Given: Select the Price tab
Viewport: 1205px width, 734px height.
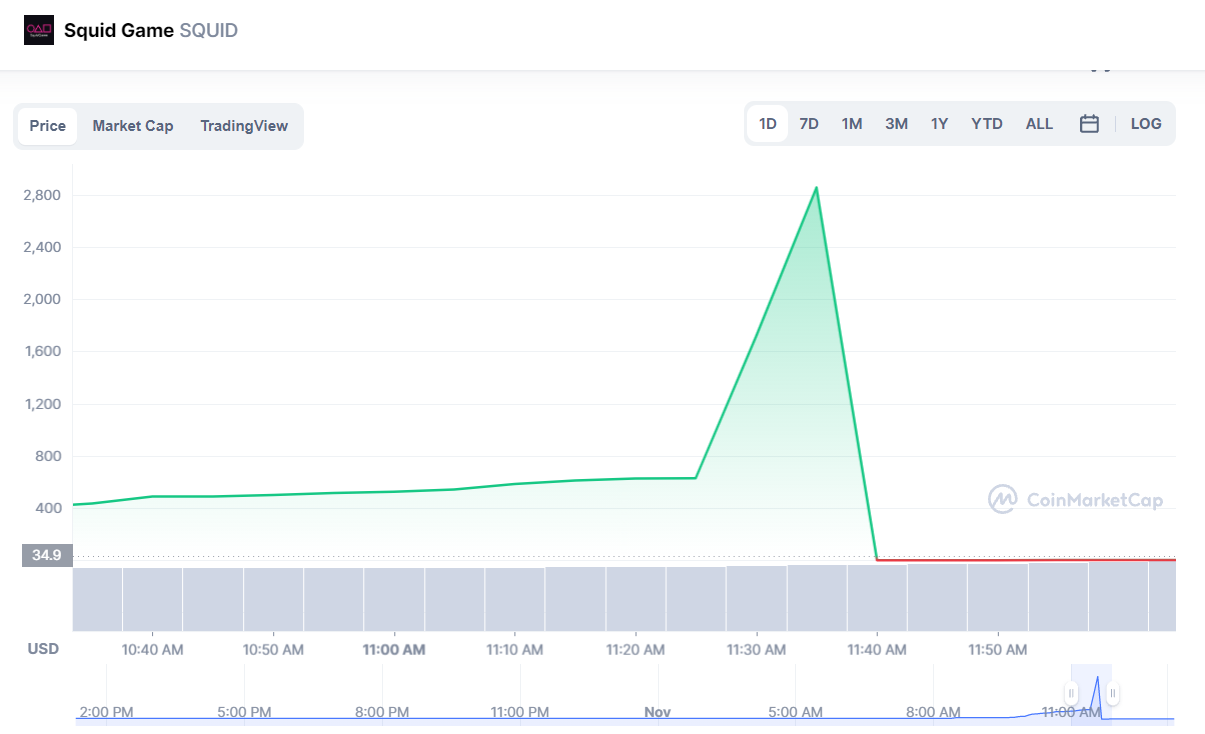Looking at the screenshot, I should pyautogui.click(x=47, y=126).
